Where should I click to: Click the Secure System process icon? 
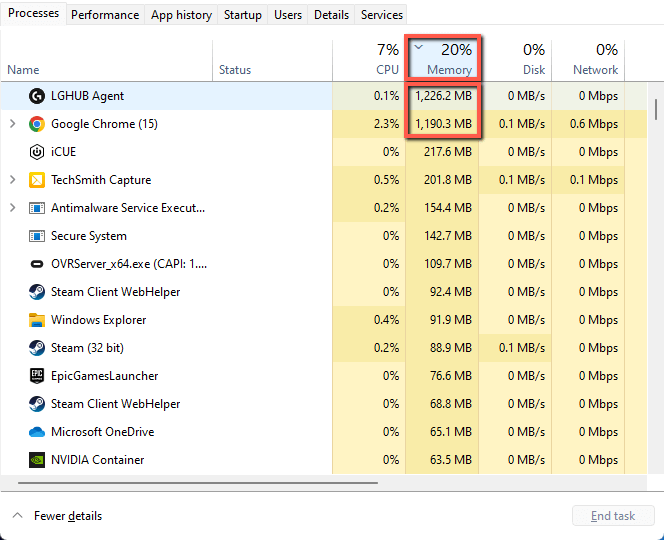point(37,236)
